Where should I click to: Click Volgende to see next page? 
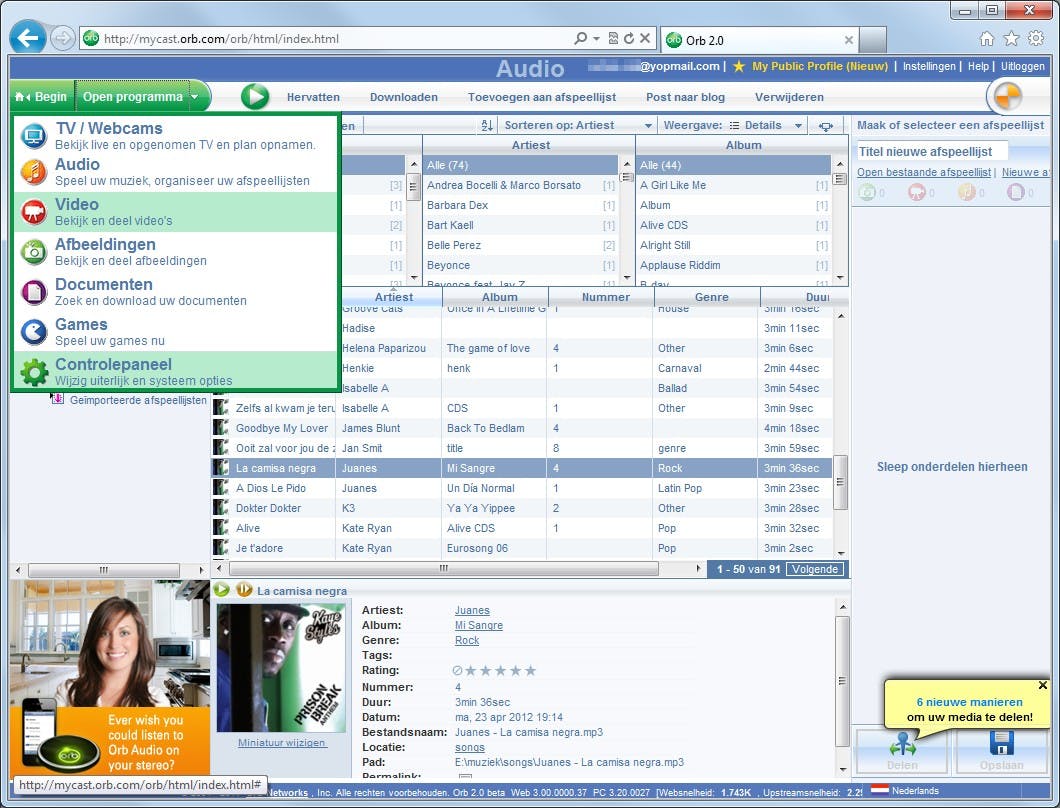click(815, 569)
